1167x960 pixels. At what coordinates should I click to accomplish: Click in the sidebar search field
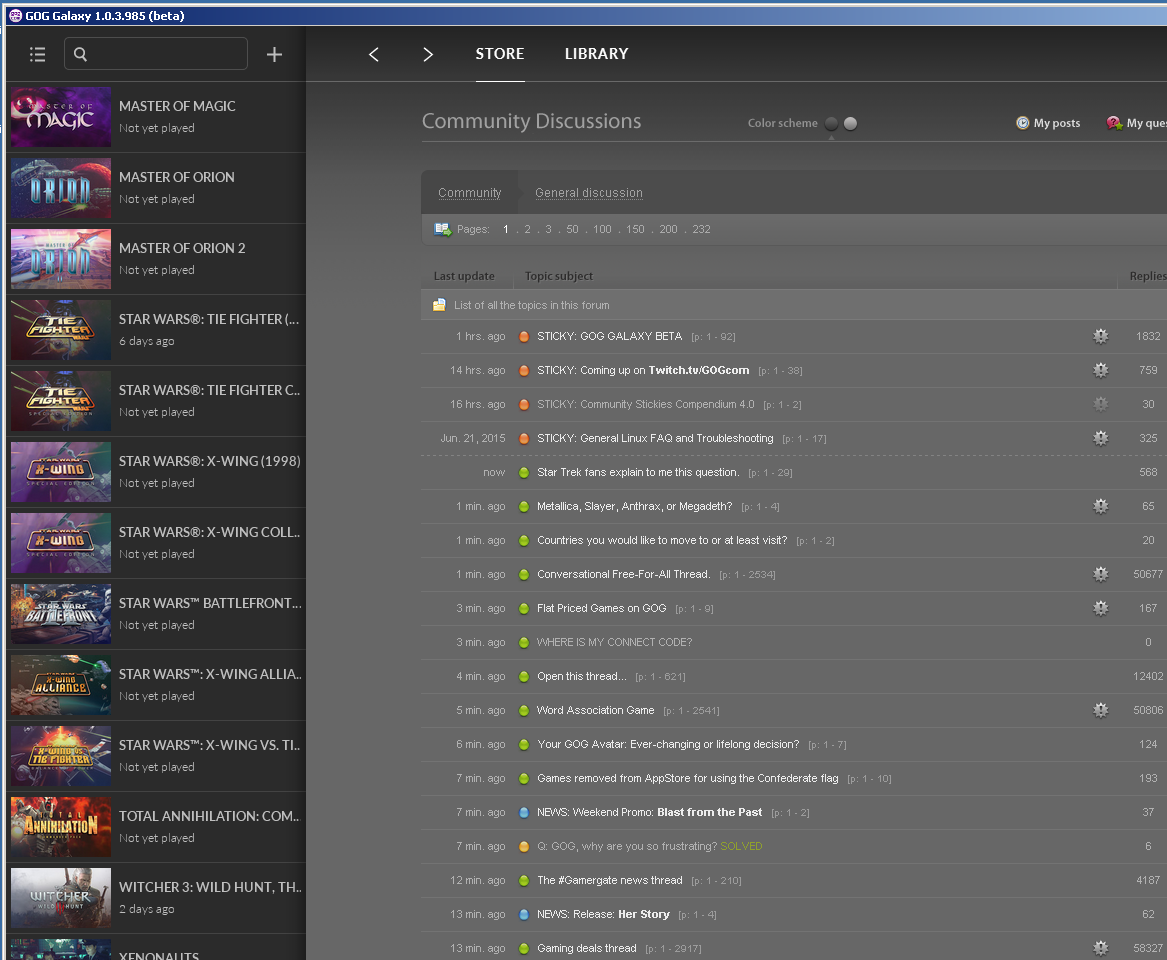tap(156, 54)
